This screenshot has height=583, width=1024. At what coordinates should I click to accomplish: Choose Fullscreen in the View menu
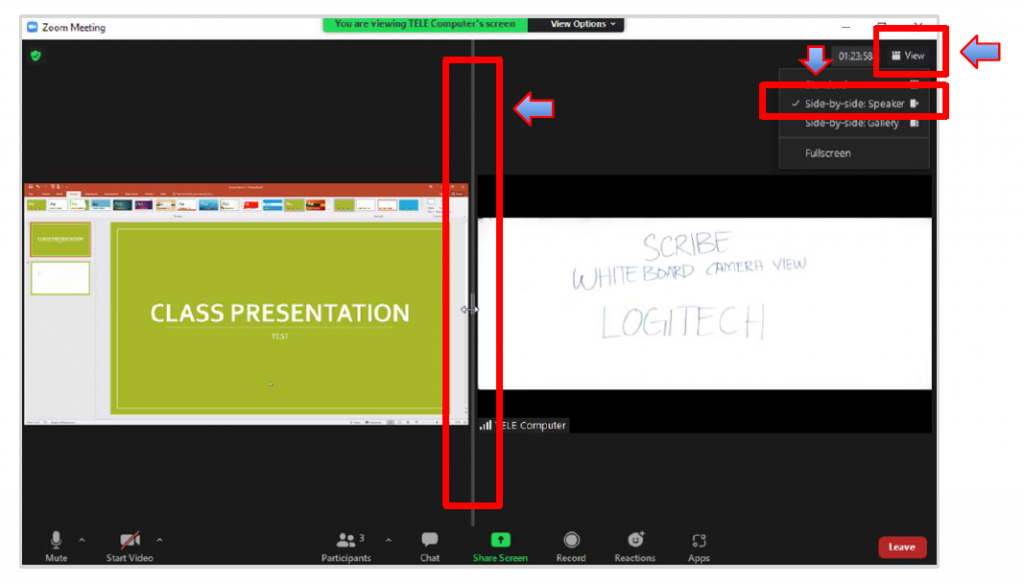tap(827, 153)
